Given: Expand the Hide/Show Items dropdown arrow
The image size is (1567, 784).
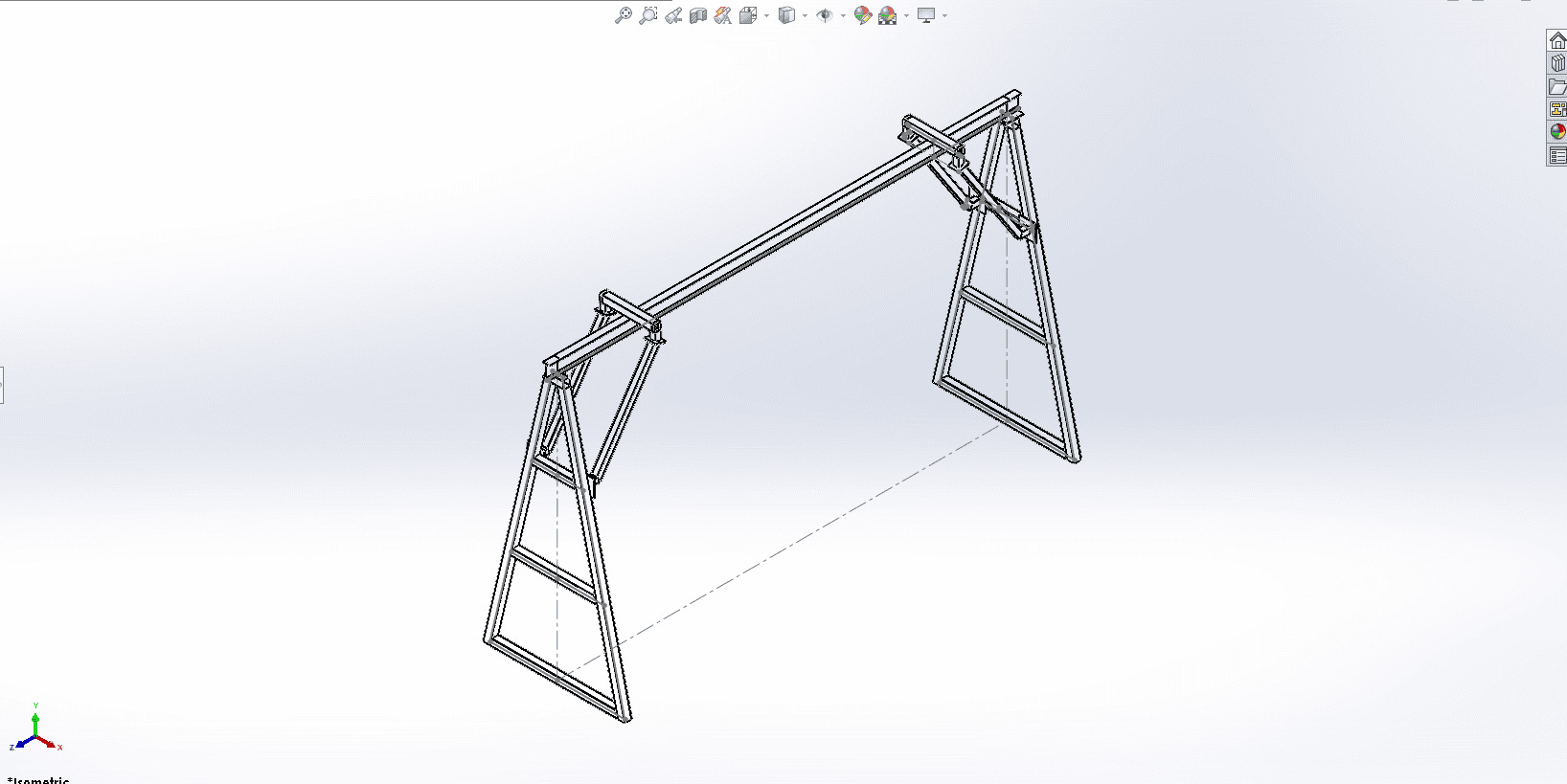Looking at the screenshot, I should pos(843,15).
